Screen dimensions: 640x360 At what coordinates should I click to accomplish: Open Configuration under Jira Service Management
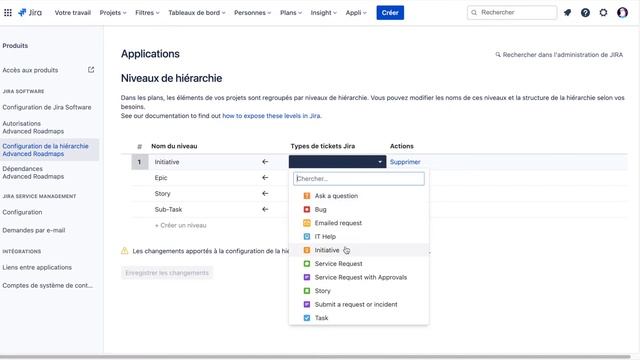point(22,212)
